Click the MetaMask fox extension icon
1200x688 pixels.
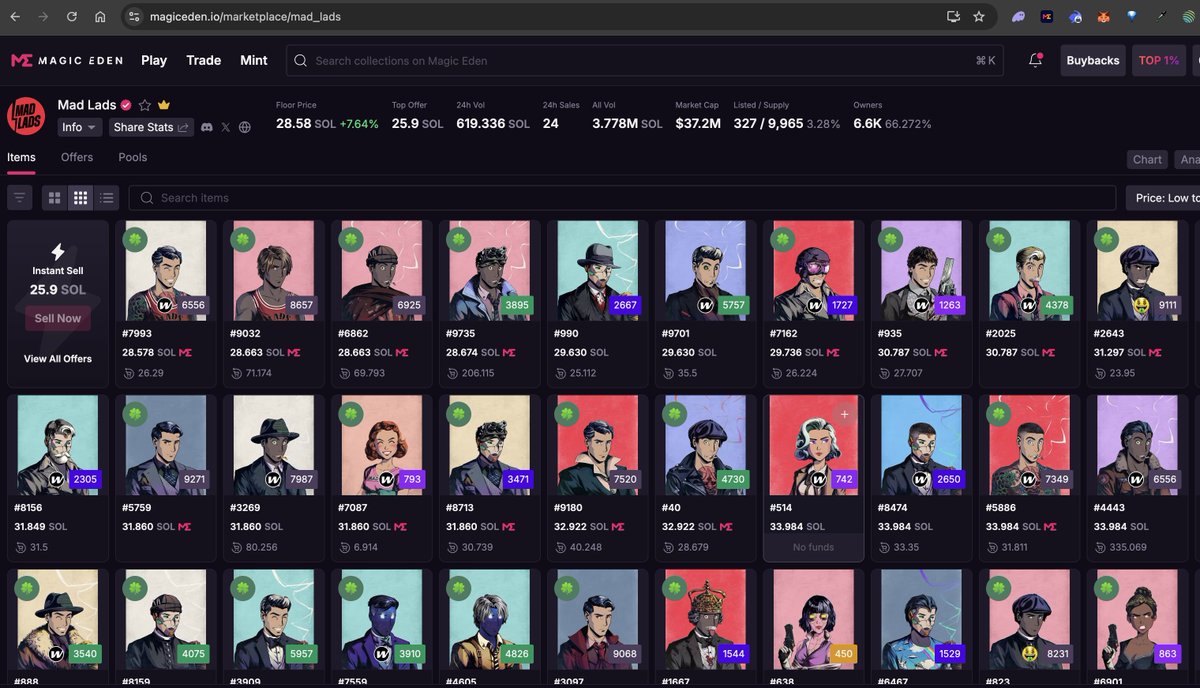point(1104,17)
